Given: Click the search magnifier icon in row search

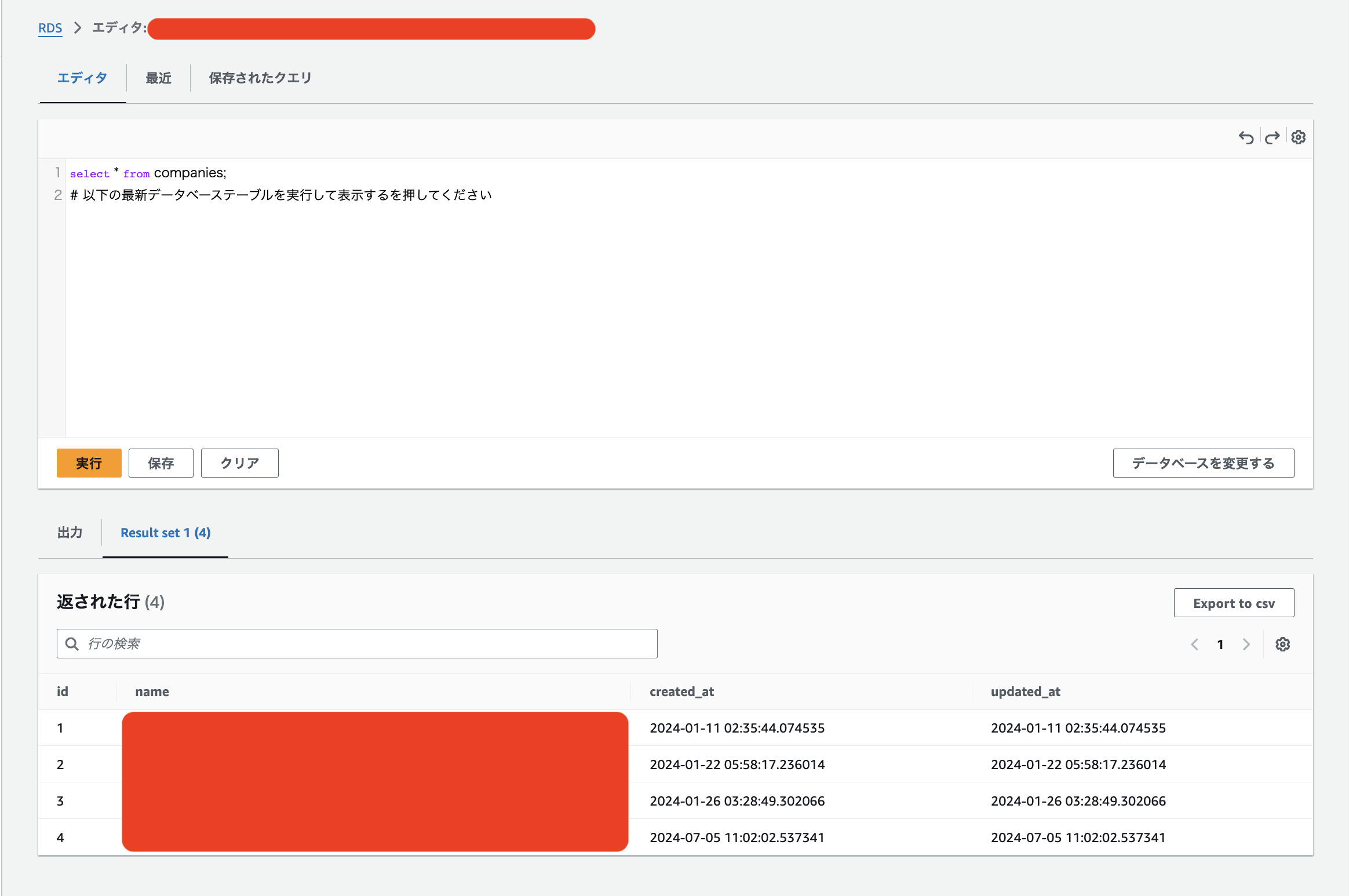Looking at the screenshot, I should (x=72, y=644).
